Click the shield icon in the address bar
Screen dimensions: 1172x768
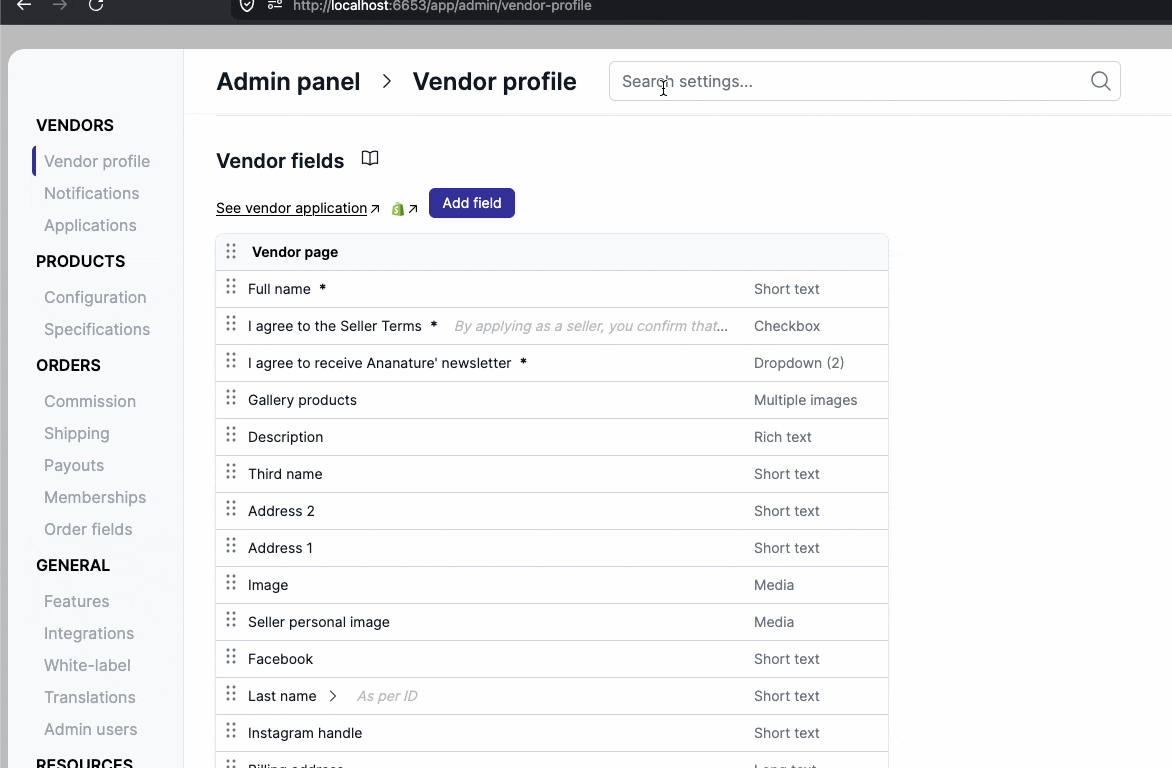pyautogui.click(x=247, y=7)
